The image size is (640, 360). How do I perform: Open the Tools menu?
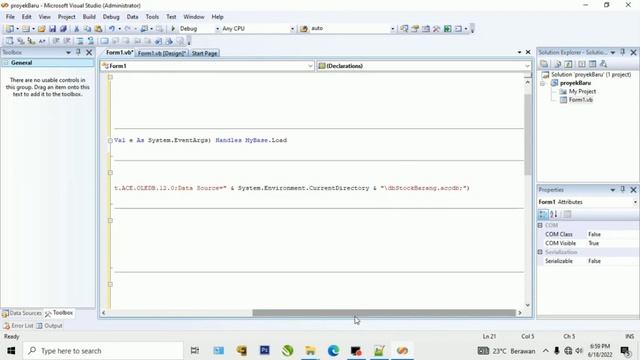(x=152, y=17)
